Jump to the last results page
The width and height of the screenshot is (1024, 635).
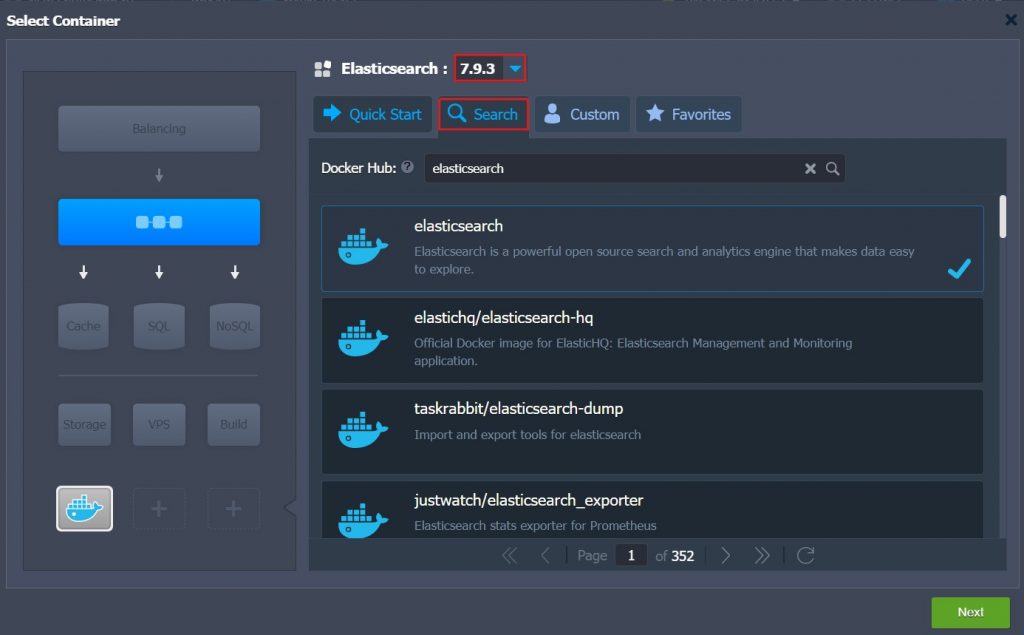761,555
